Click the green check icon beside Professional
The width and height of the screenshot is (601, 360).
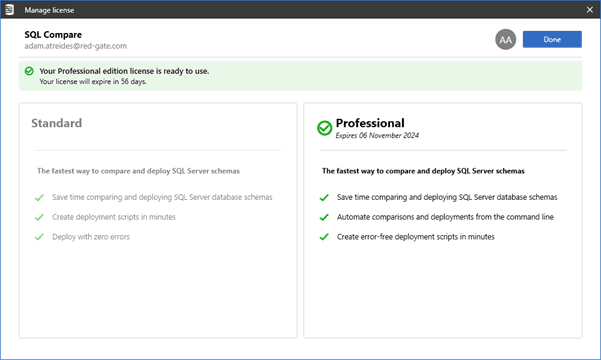324,128
